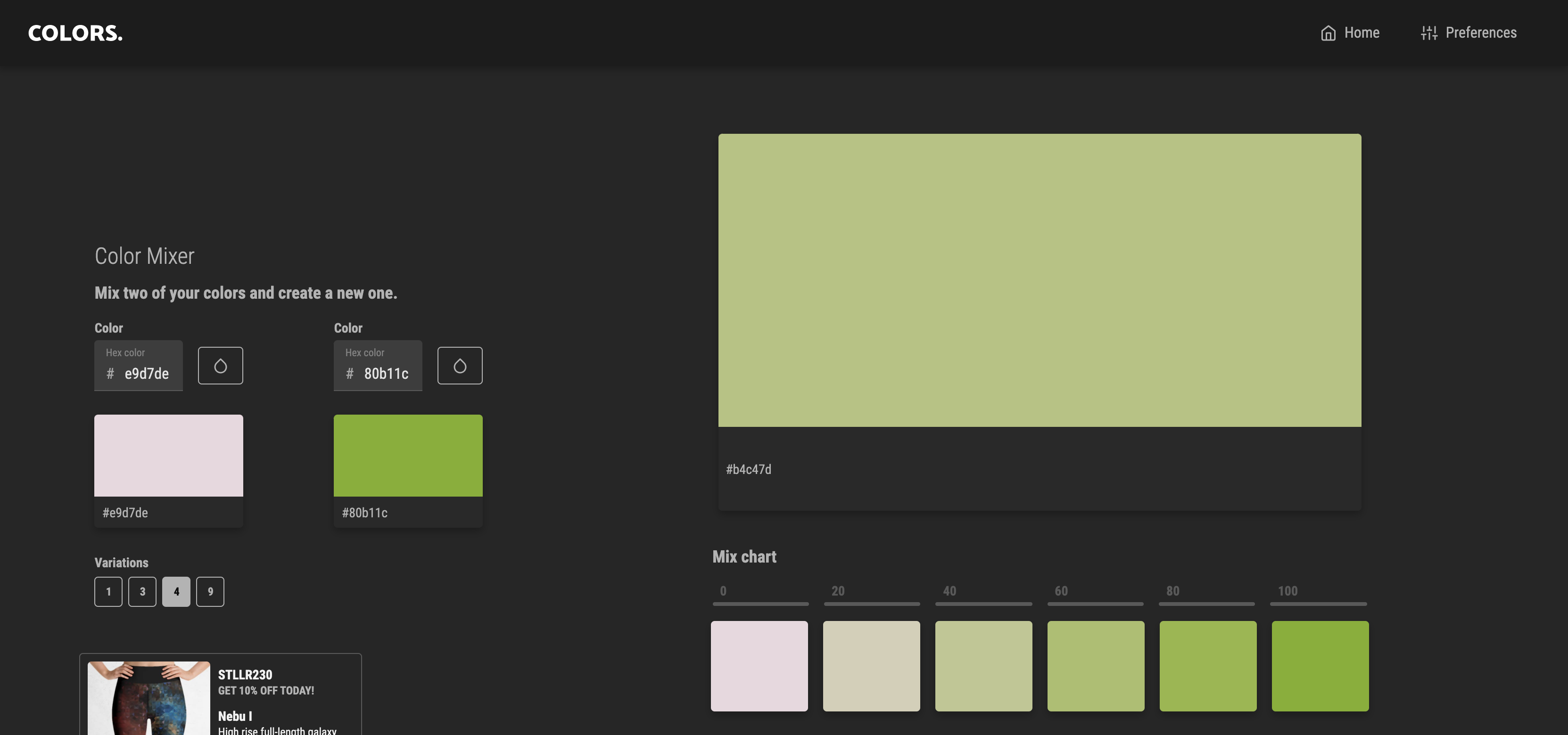Viewport: 1568px width, 735px height.
Task: Click the e9d7de hex input field
Action: click(x=146, y=374)
